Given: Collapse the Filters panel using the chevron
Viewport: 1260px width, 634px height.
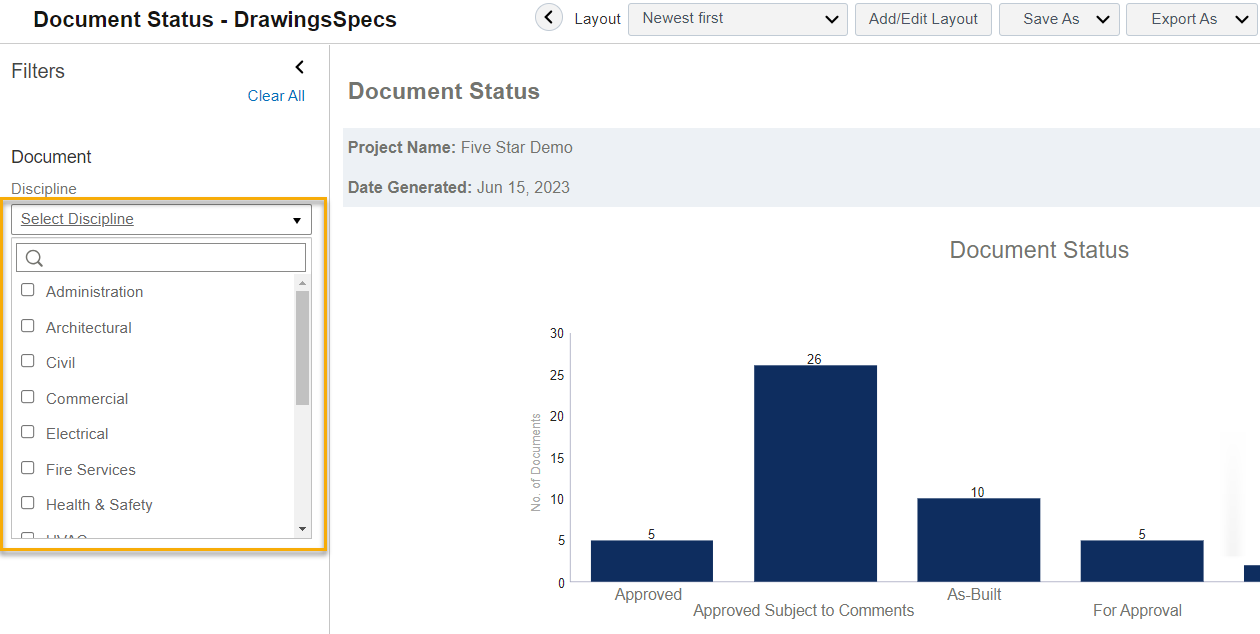Looking at the screenshot, I should (299, 67).
